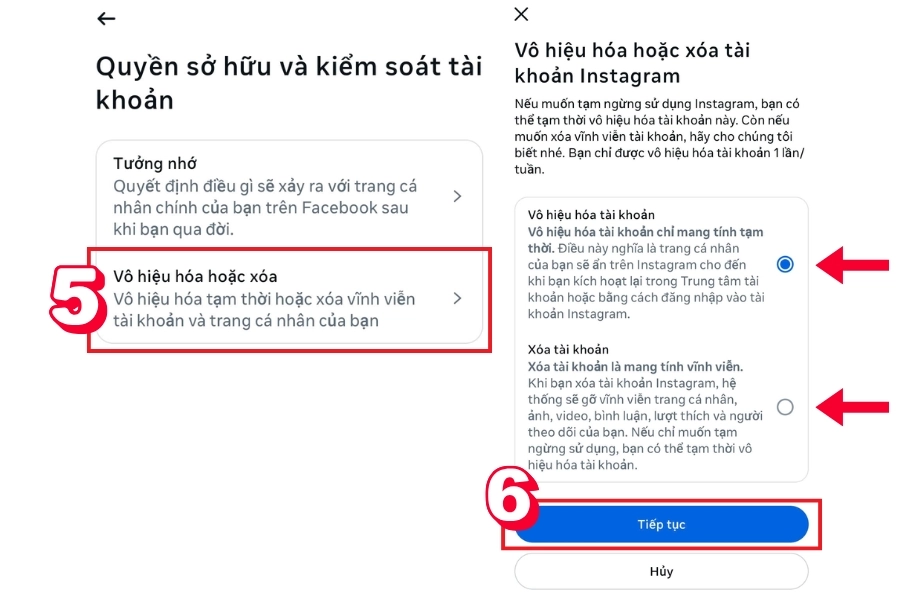Close the Instagram deactivation screen with X
The image size is (900, 600).
pos(521,14)
